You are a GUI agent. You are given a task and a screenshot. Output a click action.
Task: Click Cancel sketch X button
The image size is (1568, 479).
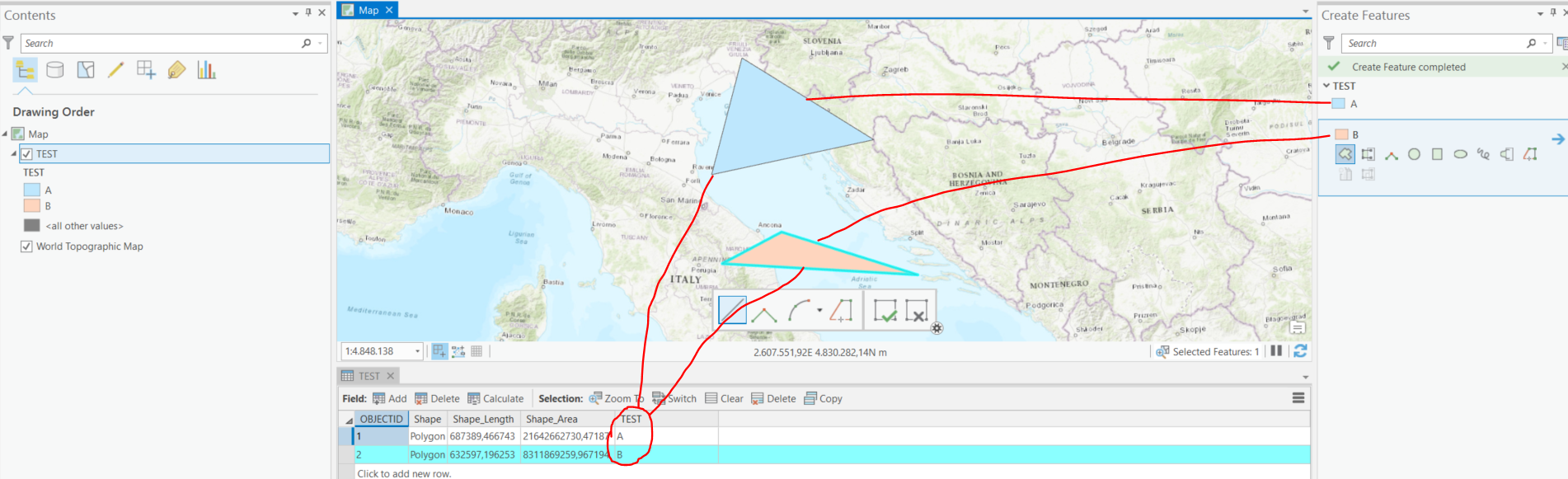[x=917, y=311]
